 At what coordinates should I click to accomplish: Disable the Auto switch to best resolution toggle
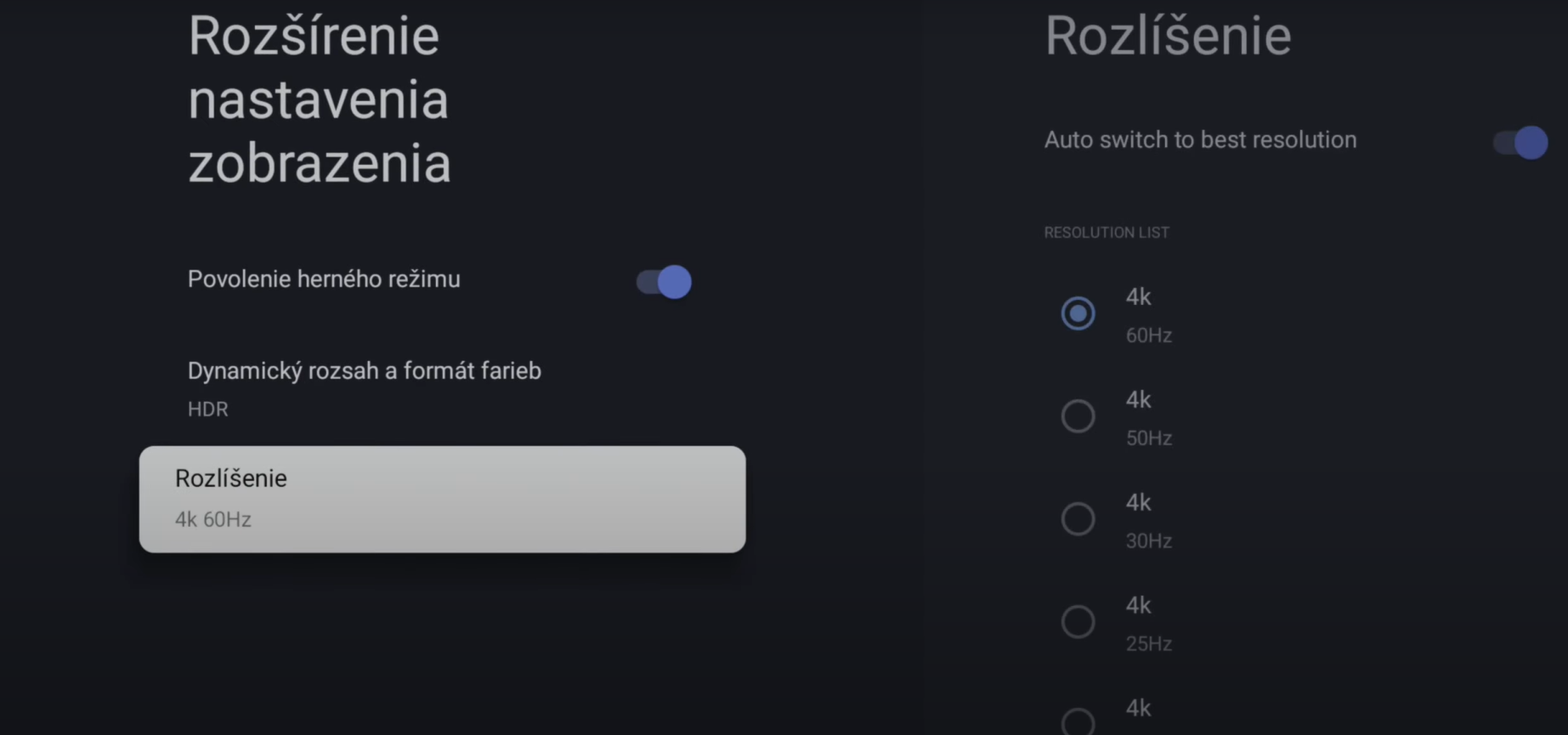[1520, 142]
